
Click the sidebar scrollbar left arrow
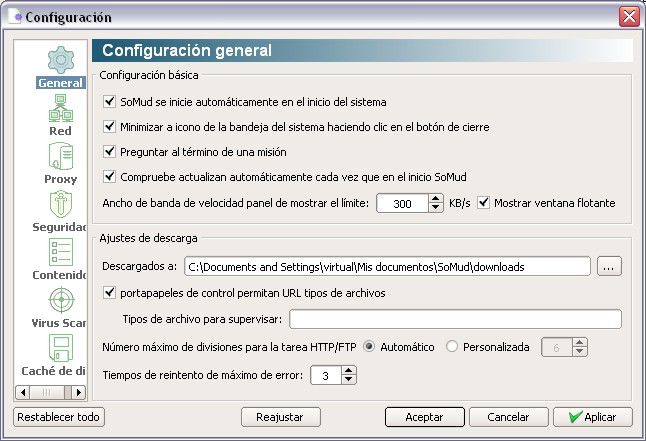pyautogui.click(x=23, y=392)
